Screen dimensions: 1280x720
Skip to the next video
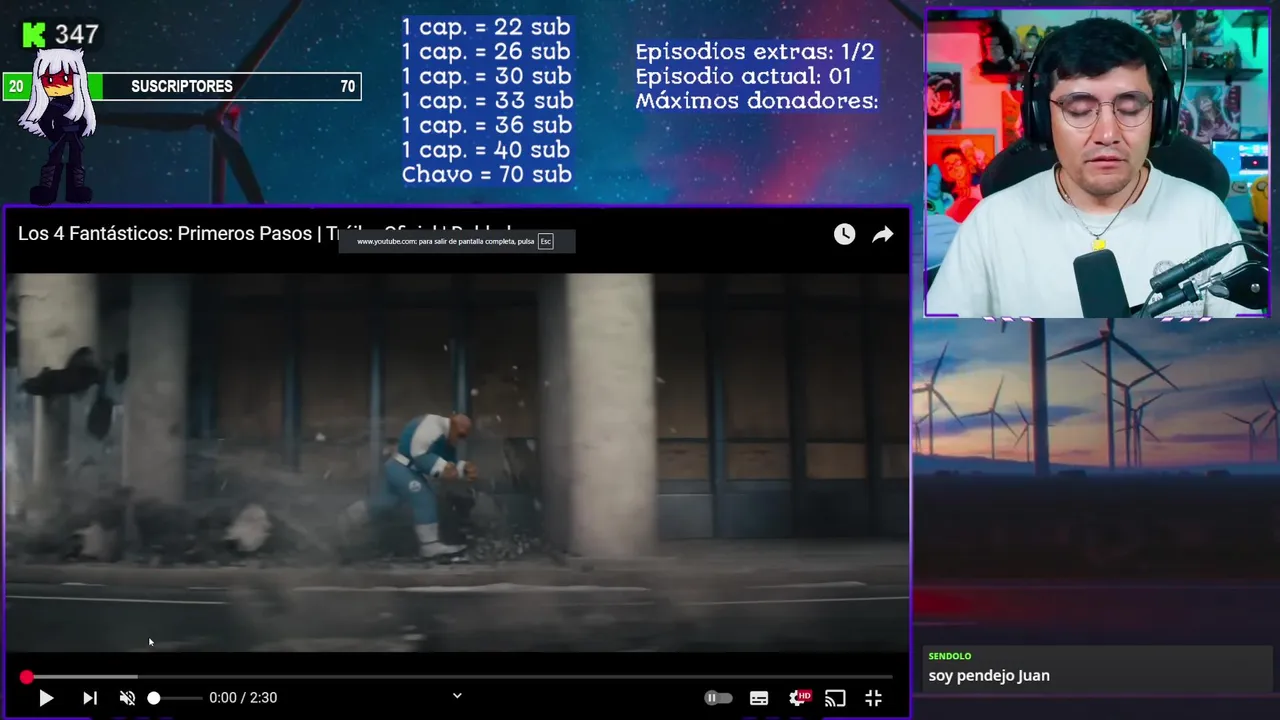coord(90,698)
